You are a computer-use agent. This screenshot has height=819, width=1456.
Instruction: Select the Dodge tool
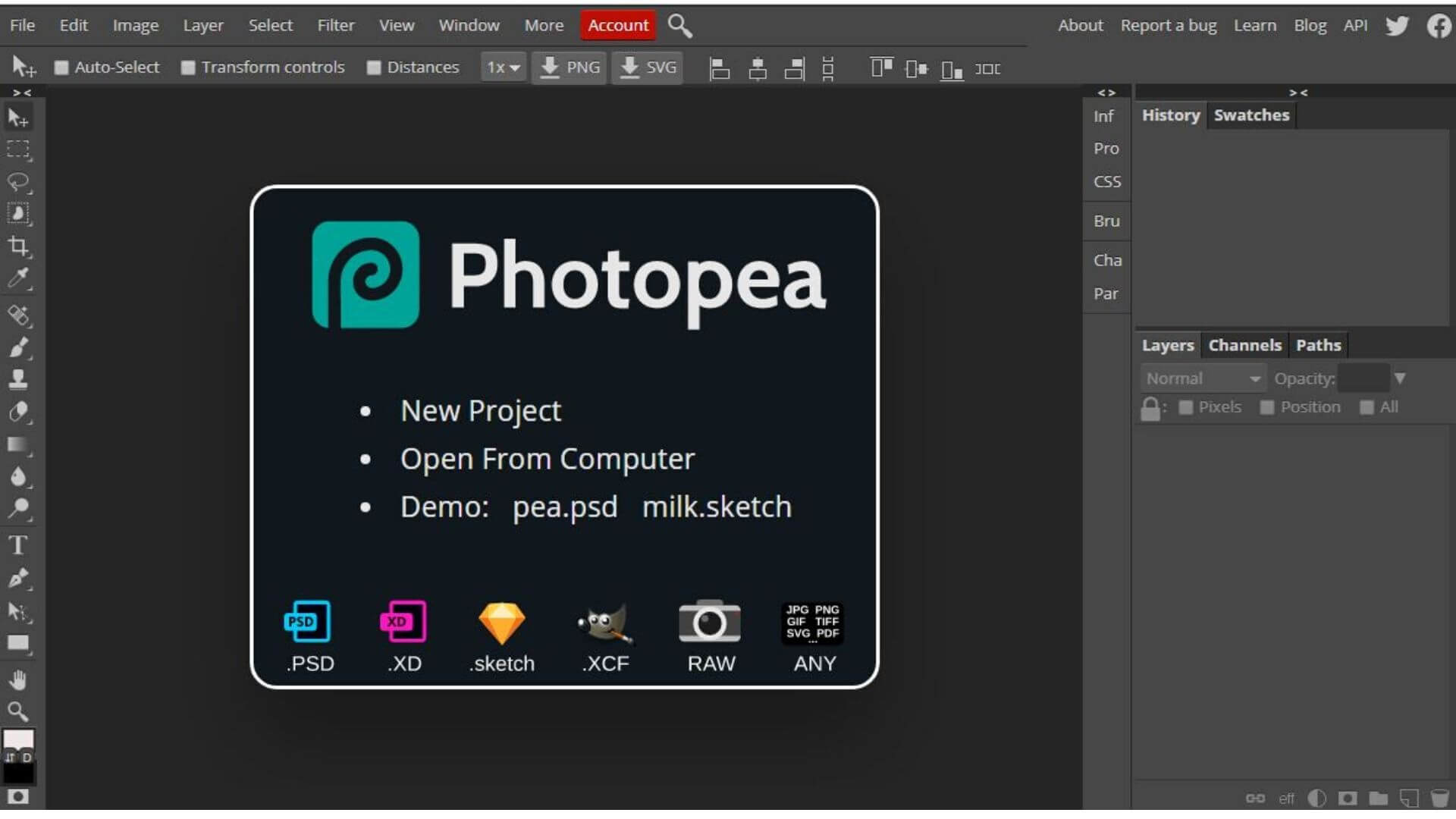[18, 508]
